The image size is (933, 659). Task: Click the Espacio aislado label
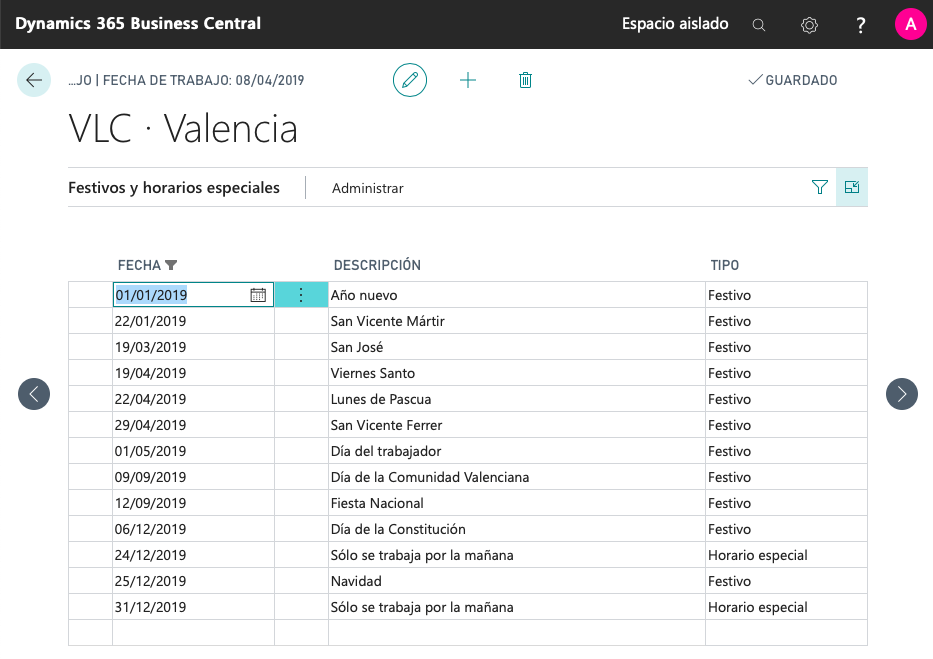pos(675,24)
